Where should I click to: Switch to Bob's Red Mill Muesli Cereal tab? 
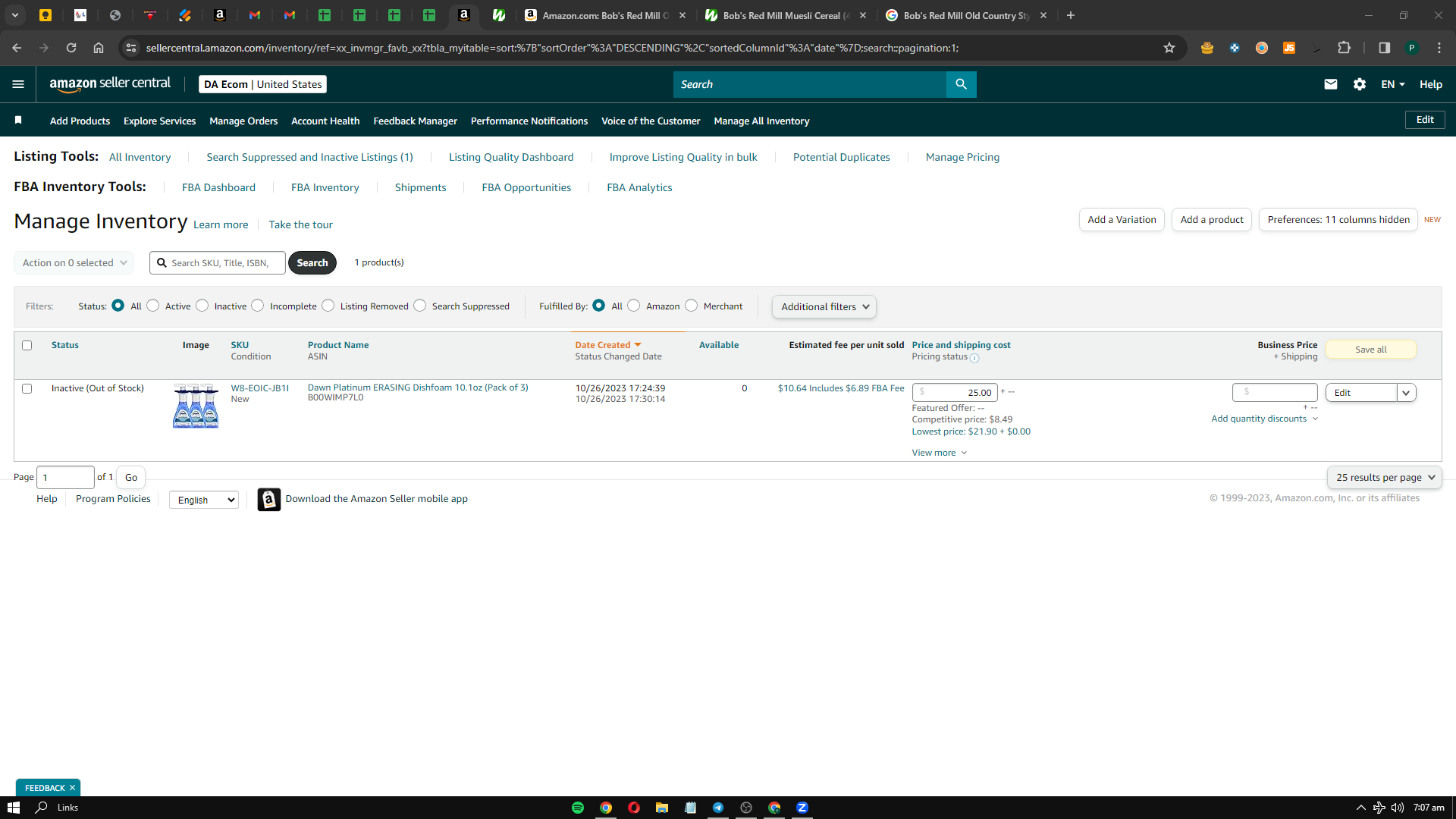click(x=785, y=15)
